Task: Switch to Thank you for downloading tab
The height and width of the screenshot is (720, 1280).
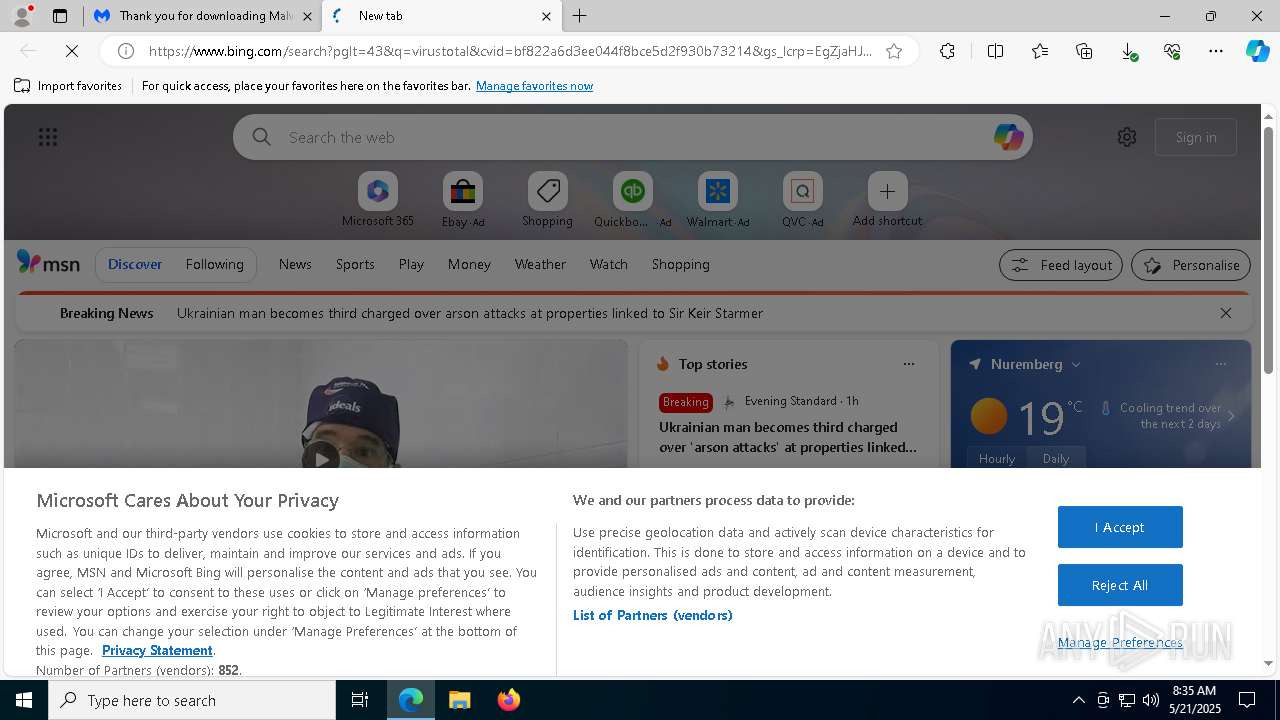Action: point(202,16)
